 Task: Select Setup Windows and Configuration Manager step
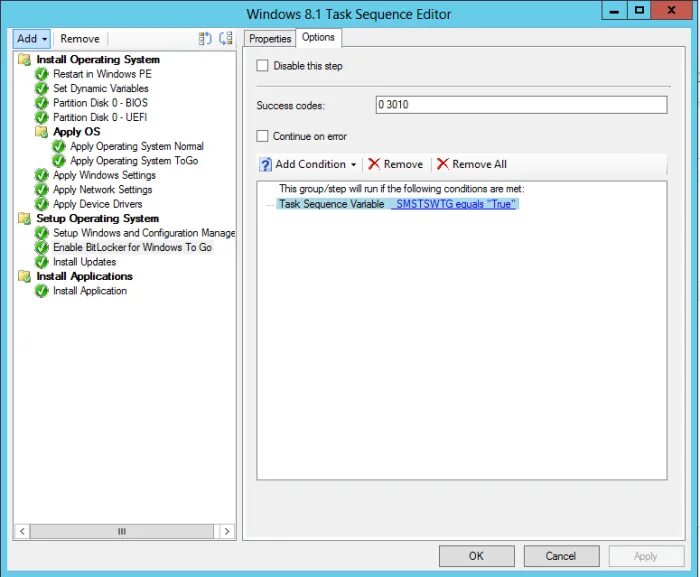(144, 233)
